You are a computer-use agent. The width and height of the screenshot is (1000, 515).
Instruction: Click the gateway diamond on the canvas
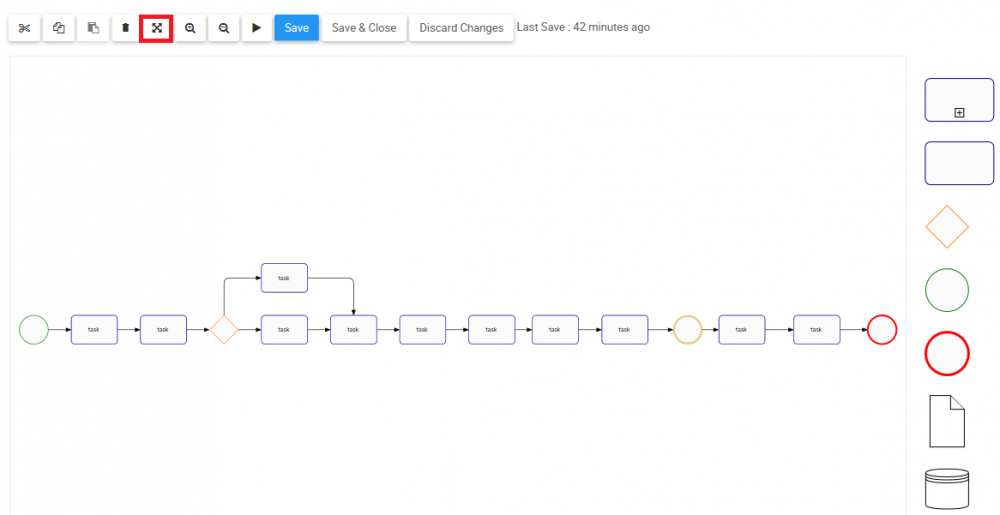click(x=223, y=329)
